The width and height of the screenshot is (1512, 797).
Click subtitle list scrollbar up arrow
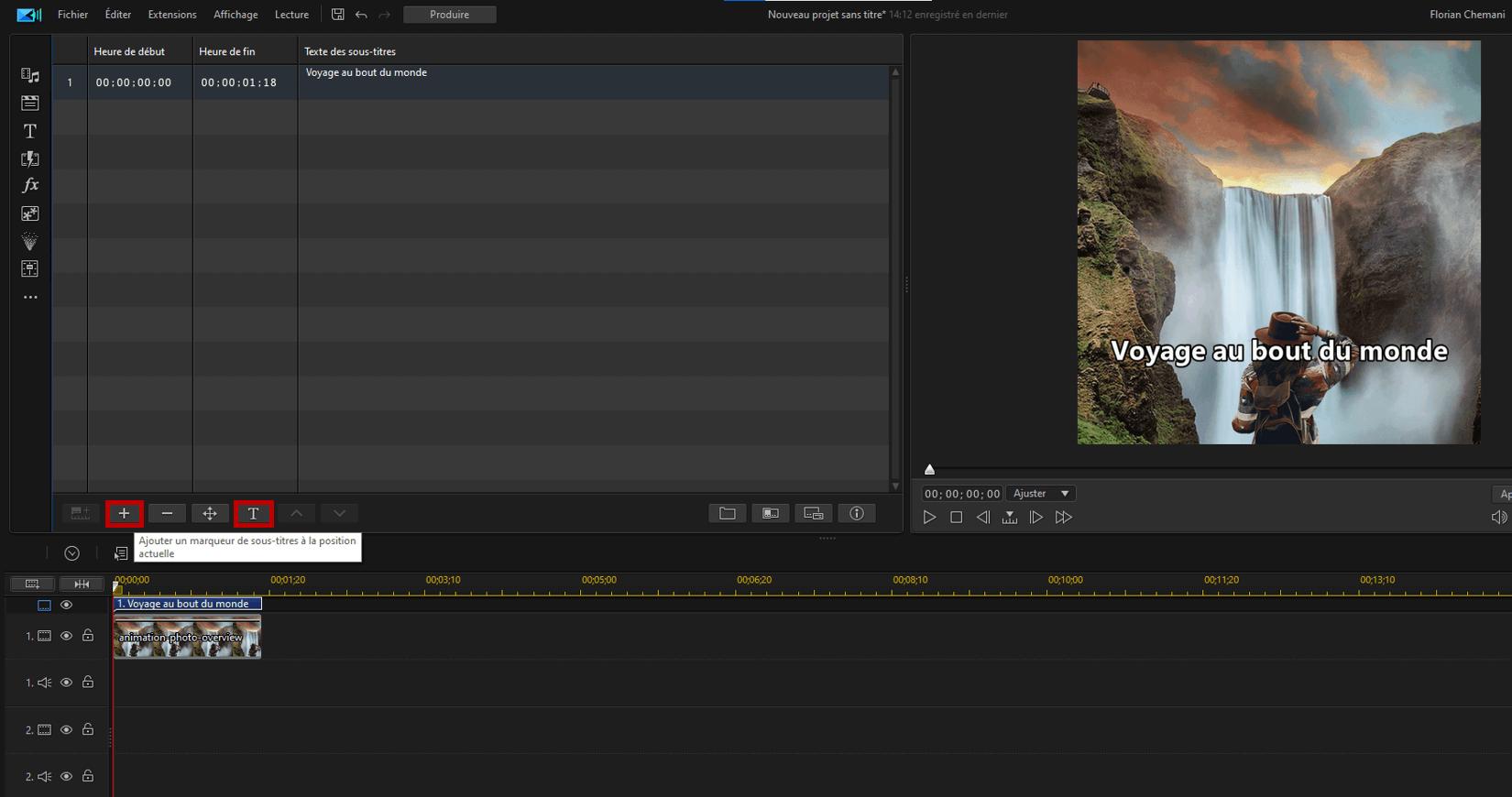tap(895, 71)
